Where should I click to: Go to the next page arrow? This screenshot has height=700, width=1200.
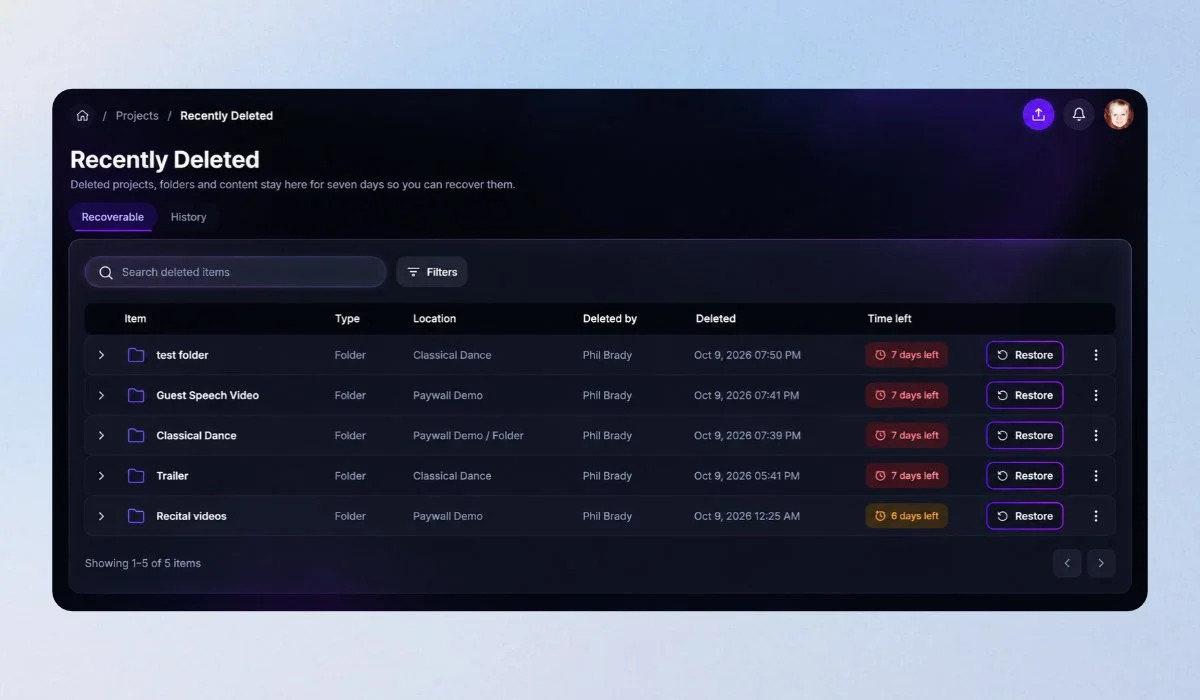(1101, 563)
